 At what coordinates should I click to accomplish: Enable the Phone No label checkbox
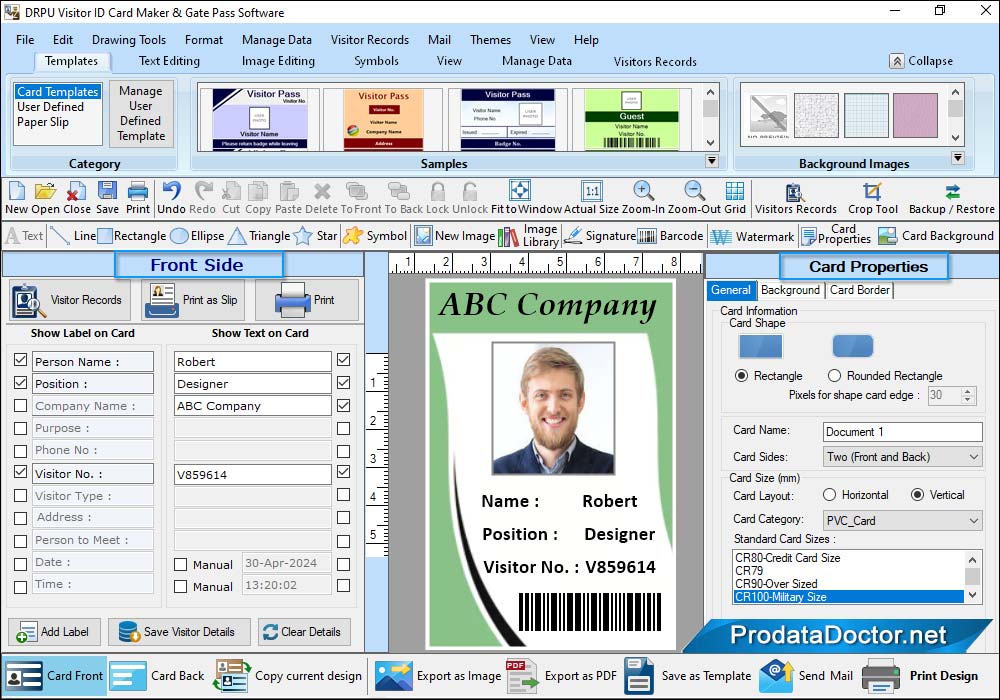point(20,451)
